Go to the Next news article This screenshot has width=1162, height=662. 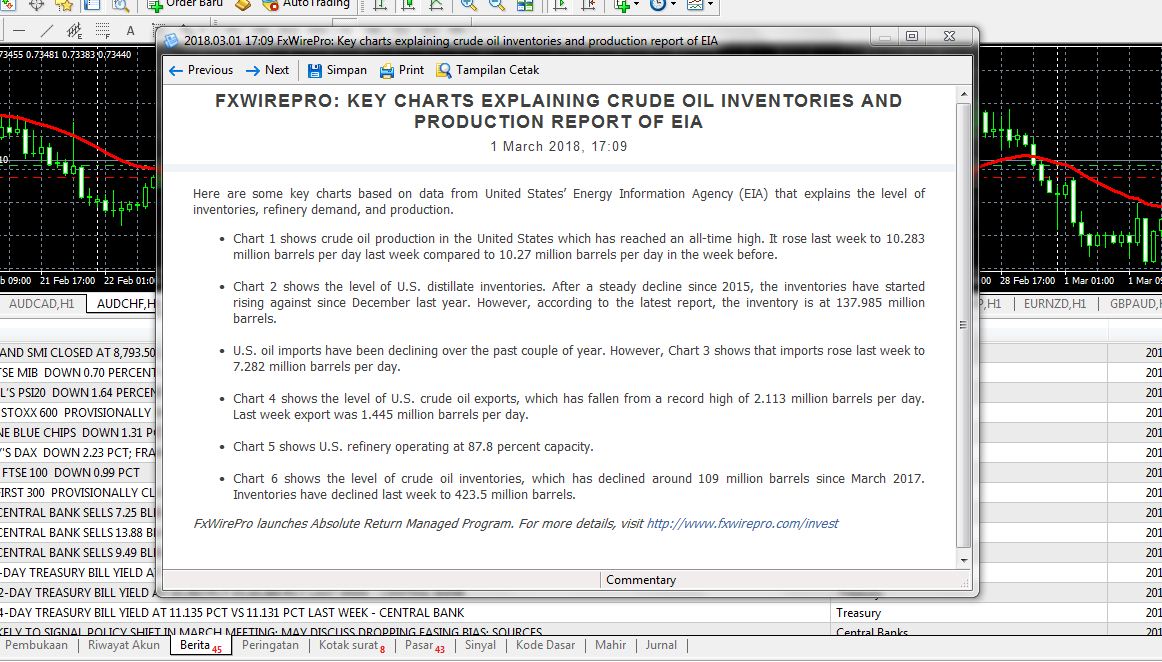[268, 70]
